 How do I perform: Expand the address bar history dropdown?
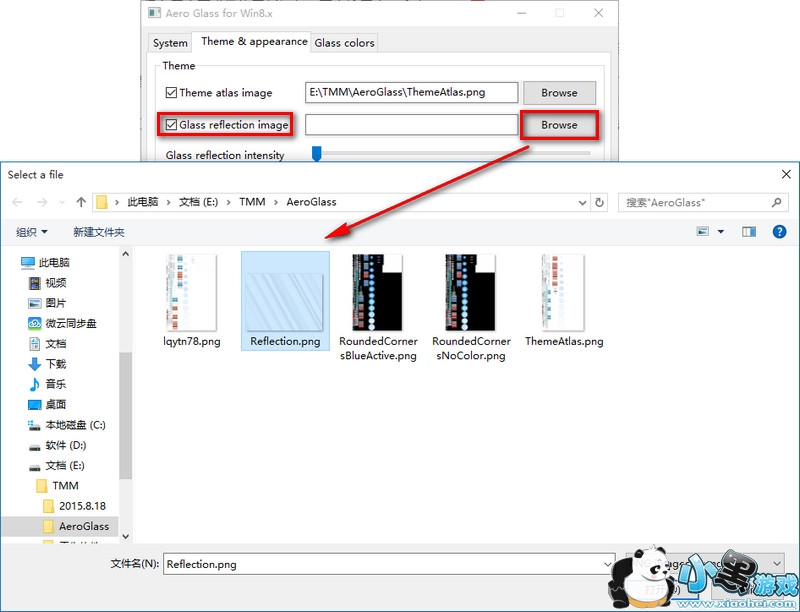coord(582,202)
